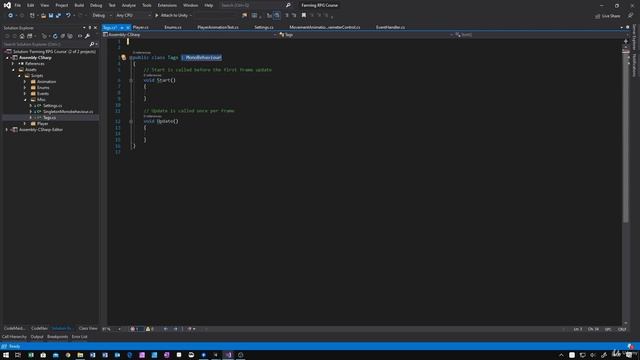
Task: Open the Debug menu
Action: click(96, 5)
